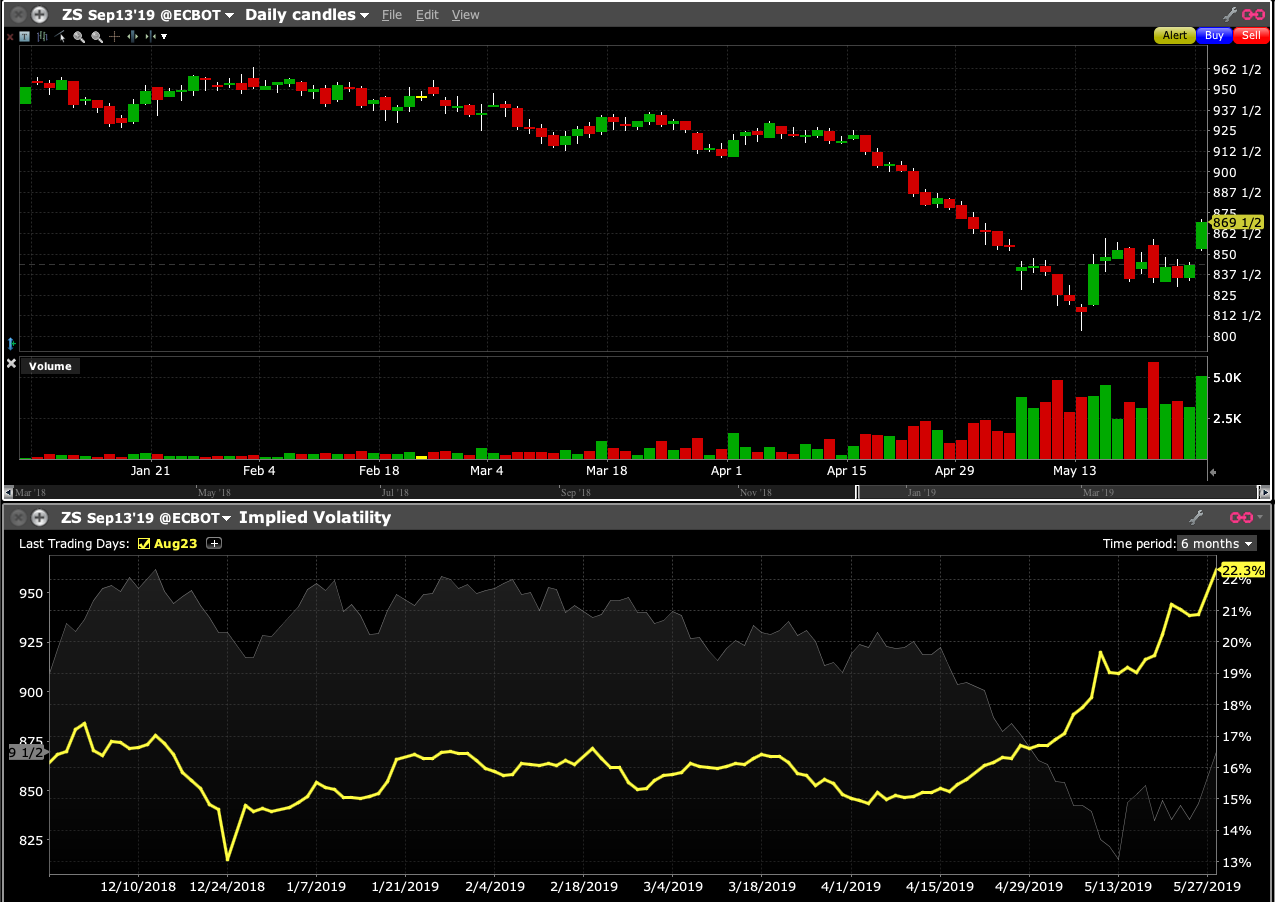Click the blue Buy button
The height and width of the screenshot is (902, 1275).
click(x=1214, y=35)
